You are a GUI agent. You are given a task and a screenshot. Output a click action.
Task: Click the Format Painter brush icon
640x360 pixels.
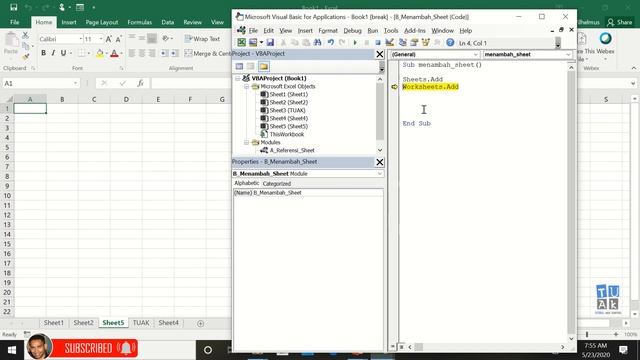click(25, 57)
